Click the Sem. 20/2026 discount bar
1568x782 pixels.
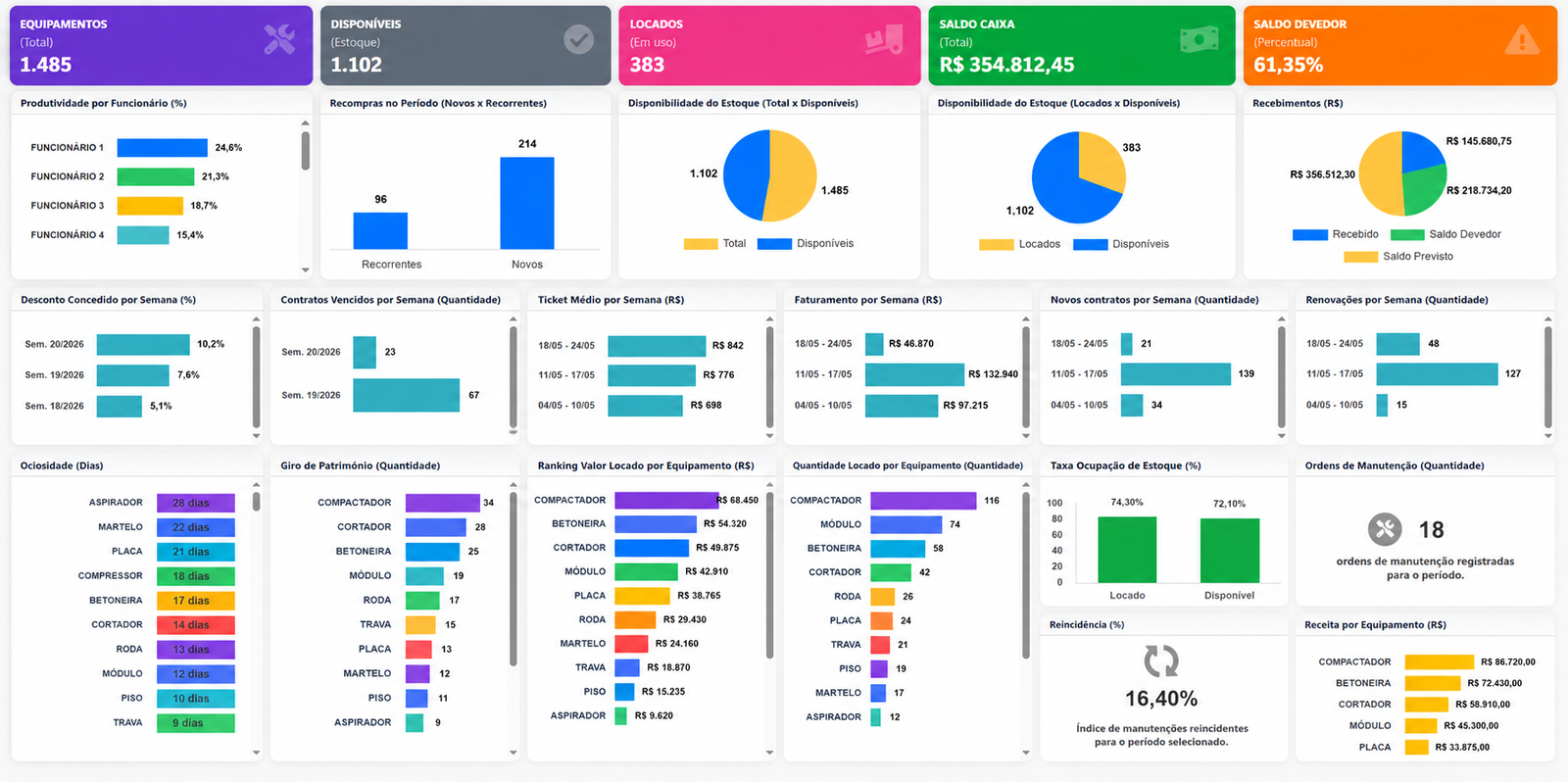pos(143,345)
